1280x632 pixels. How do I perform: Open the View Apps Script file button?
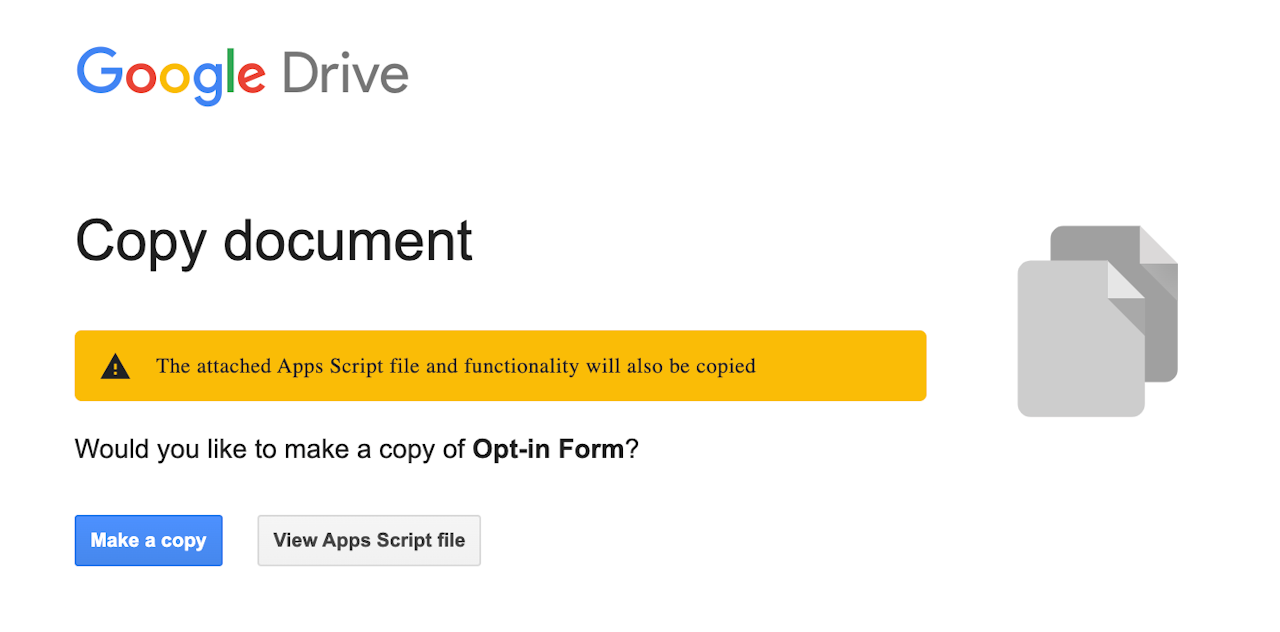point(369,540)
